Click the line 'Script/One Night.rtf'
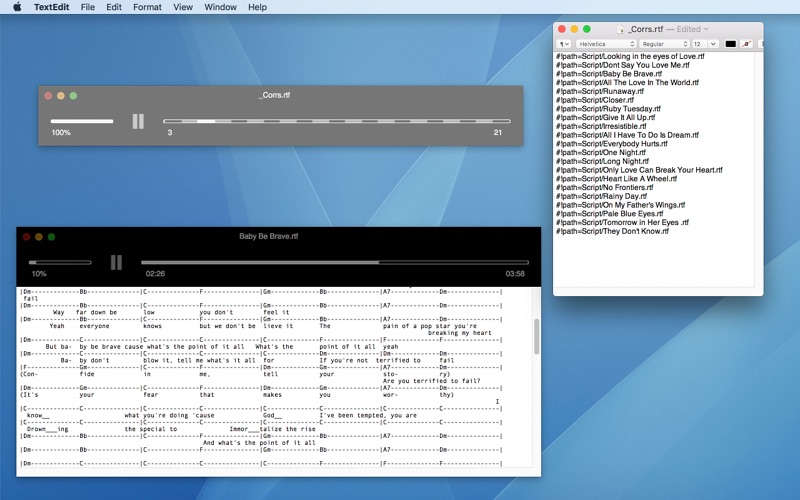The width and height of the screenshot is (800, 500). (601, 152)
